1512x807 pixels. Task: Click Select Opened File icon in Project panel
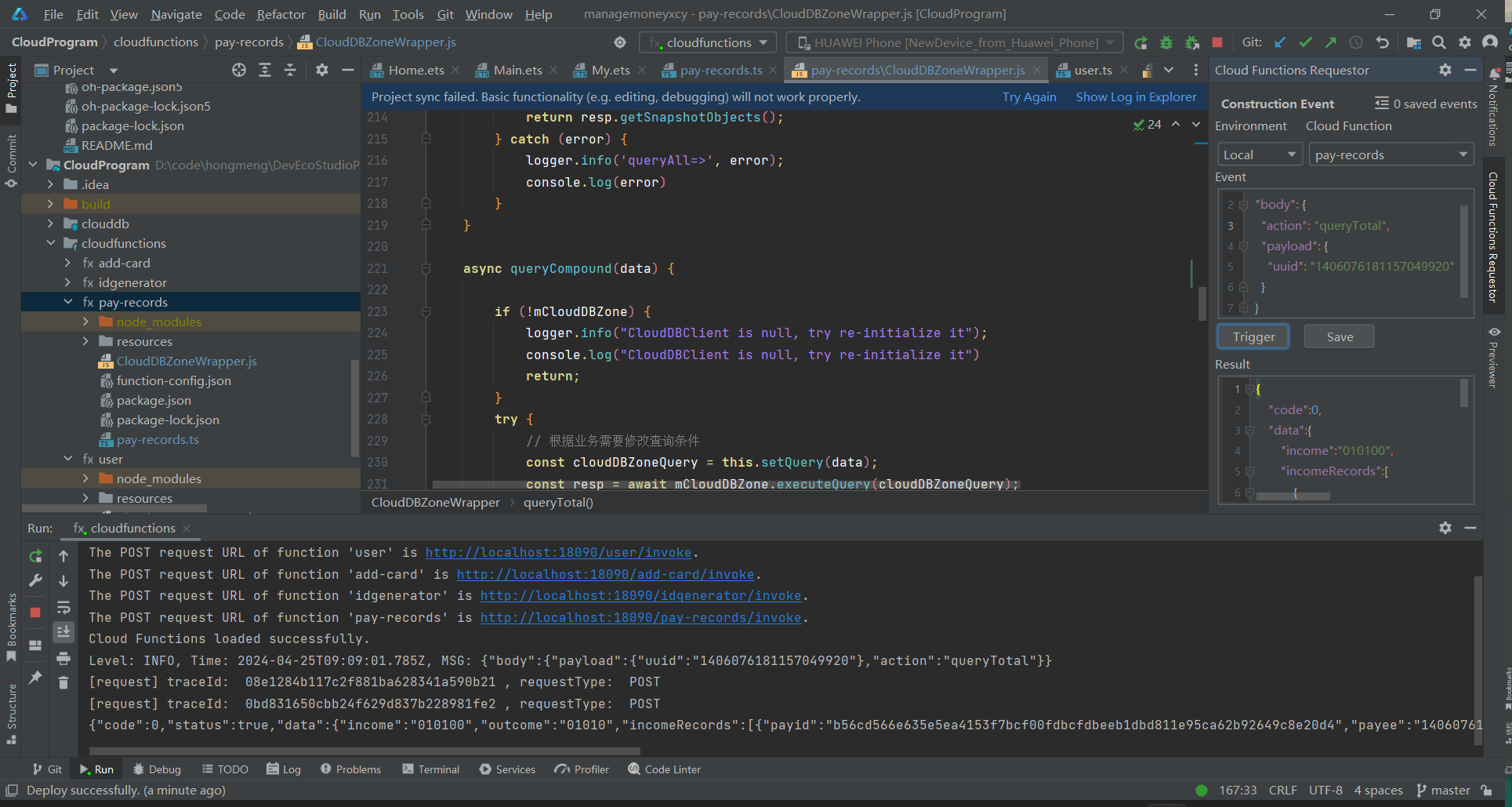[239, 70]
